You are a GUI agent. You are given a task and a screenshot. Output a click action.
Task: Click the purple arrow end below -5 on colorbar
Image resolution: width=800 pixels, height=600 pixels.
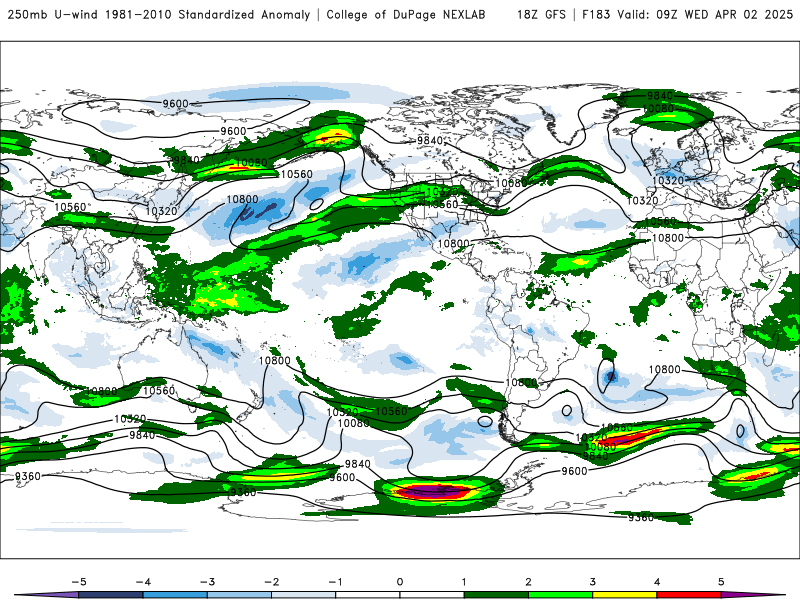click(47, 595)
